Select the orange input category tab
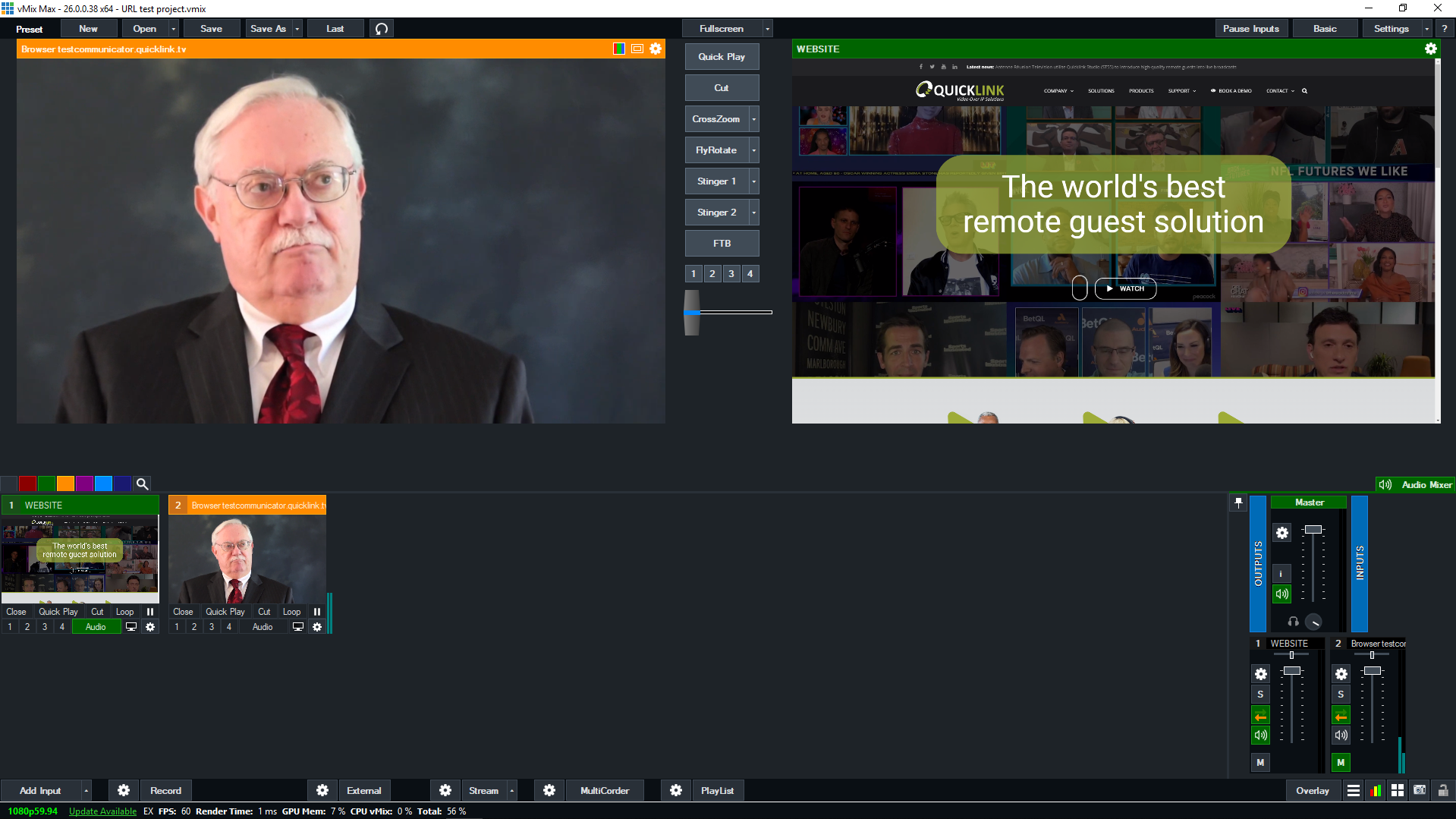 click(65, 484)
